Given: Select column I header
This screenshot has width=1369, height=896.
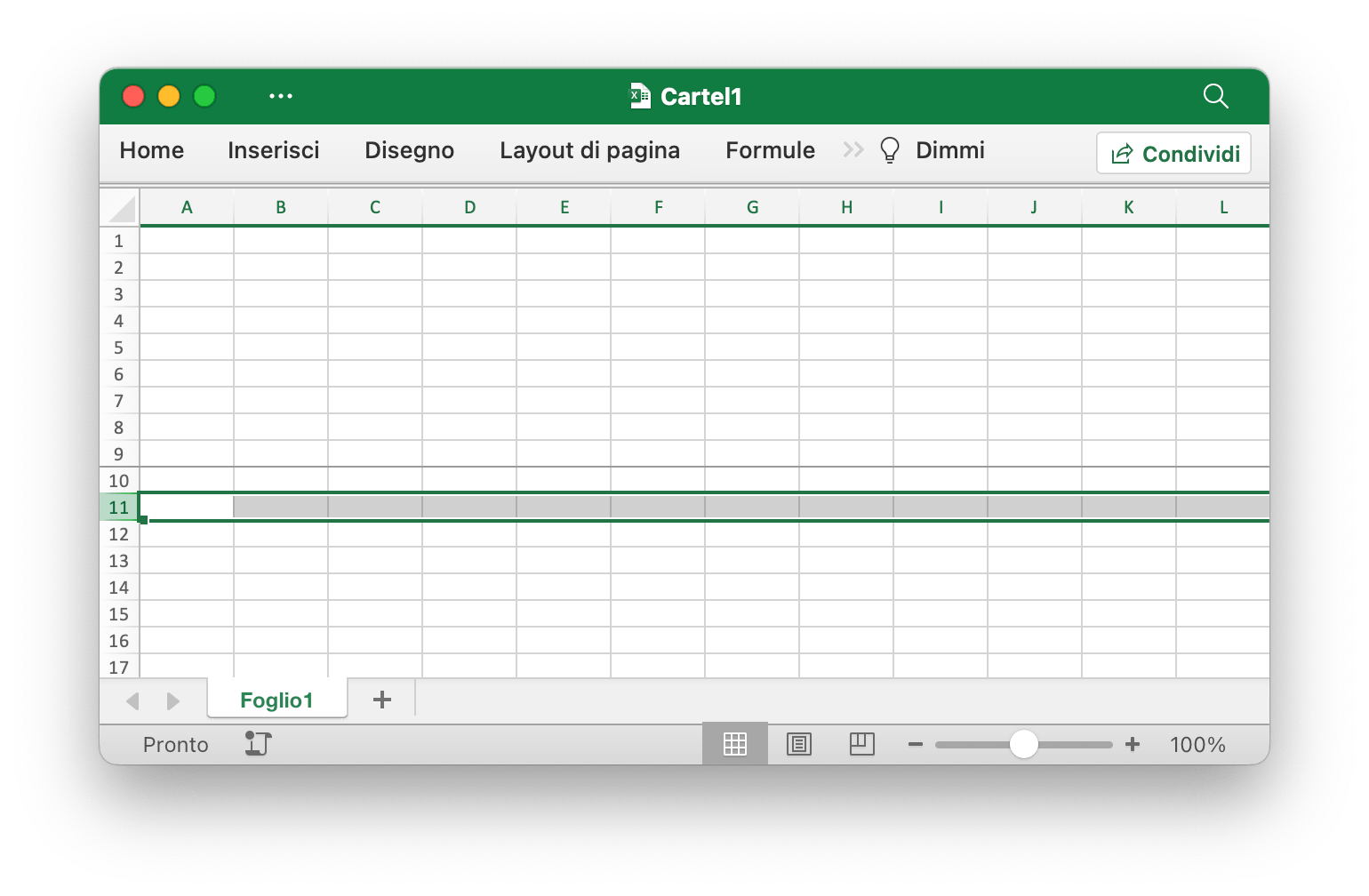Looking at the screenshot, I should 941,207.
